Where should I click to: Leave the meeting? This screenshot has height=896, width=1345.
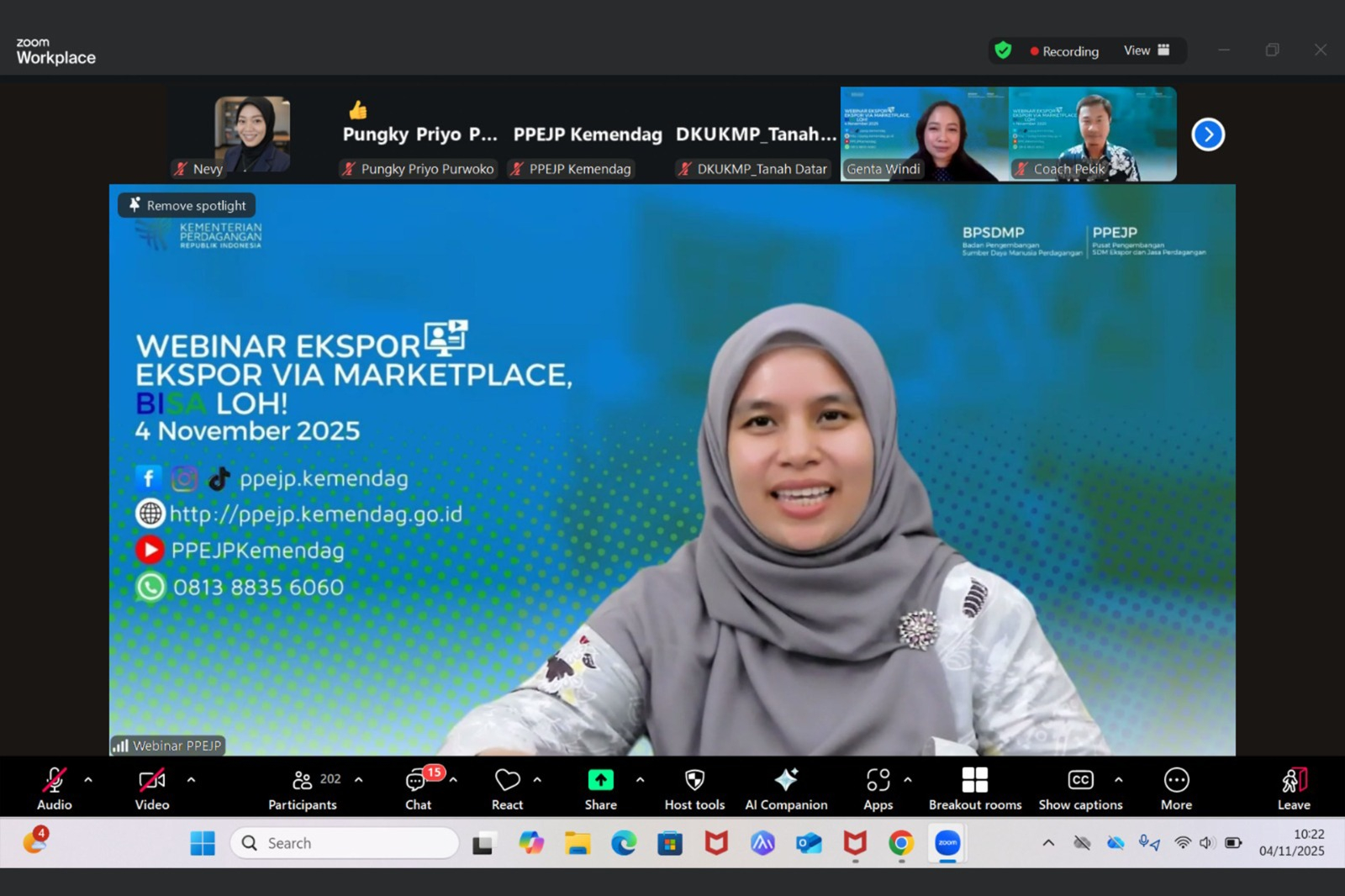tap(1294, 788)
